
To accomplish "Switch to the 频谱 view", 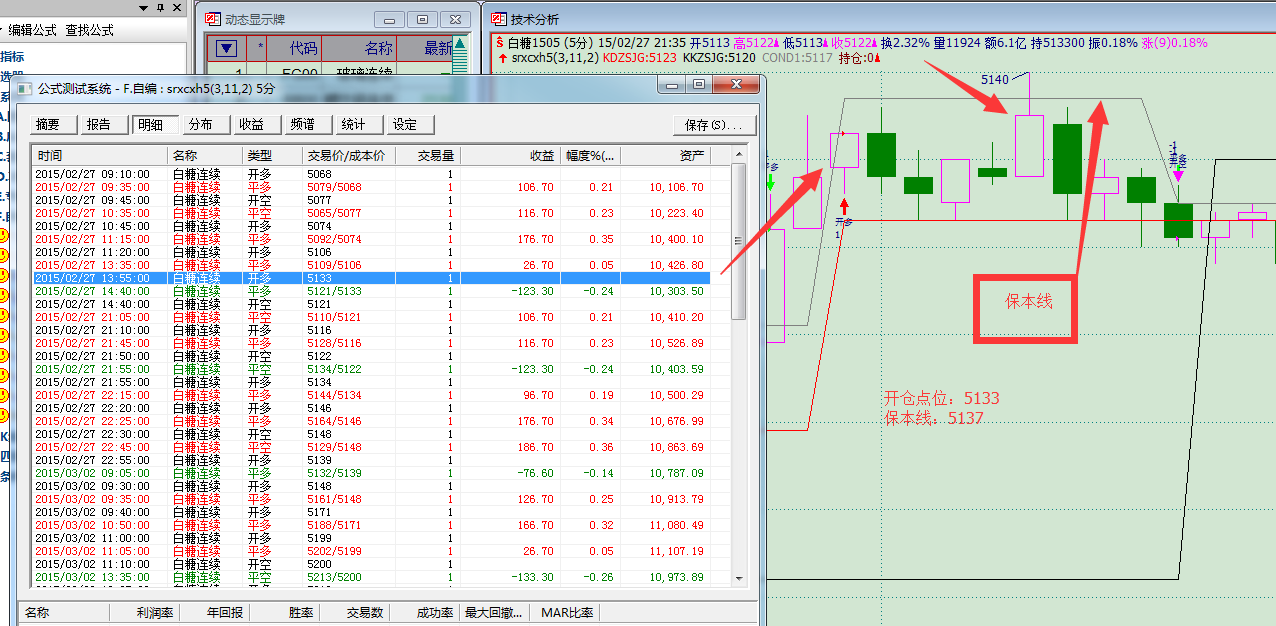I will (x=303, y=125).
